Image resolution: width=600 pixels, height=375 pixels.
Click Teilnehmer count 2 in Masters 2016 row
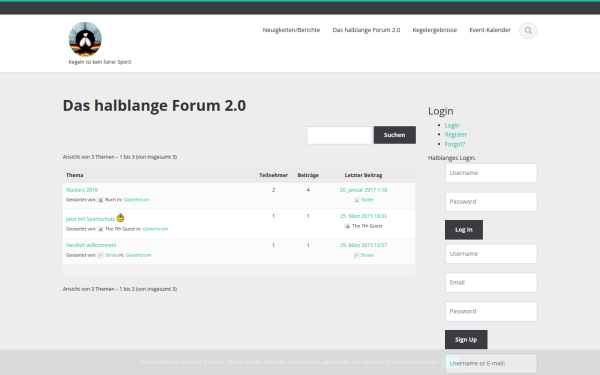pyautogui.click(x=273, y=190)
